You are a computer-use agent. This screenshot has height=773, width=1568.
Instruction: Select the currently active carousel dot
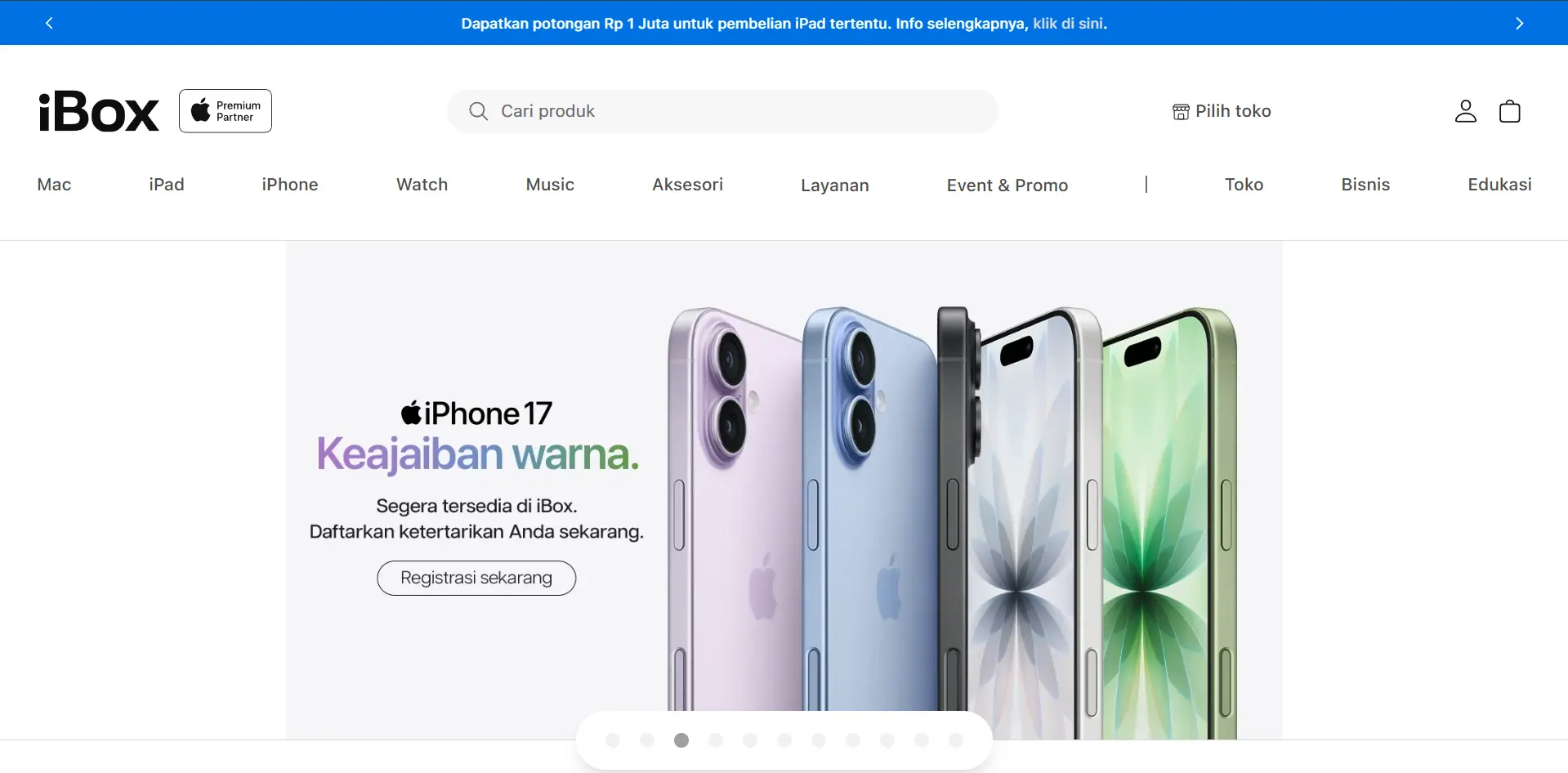pos(681,740)
